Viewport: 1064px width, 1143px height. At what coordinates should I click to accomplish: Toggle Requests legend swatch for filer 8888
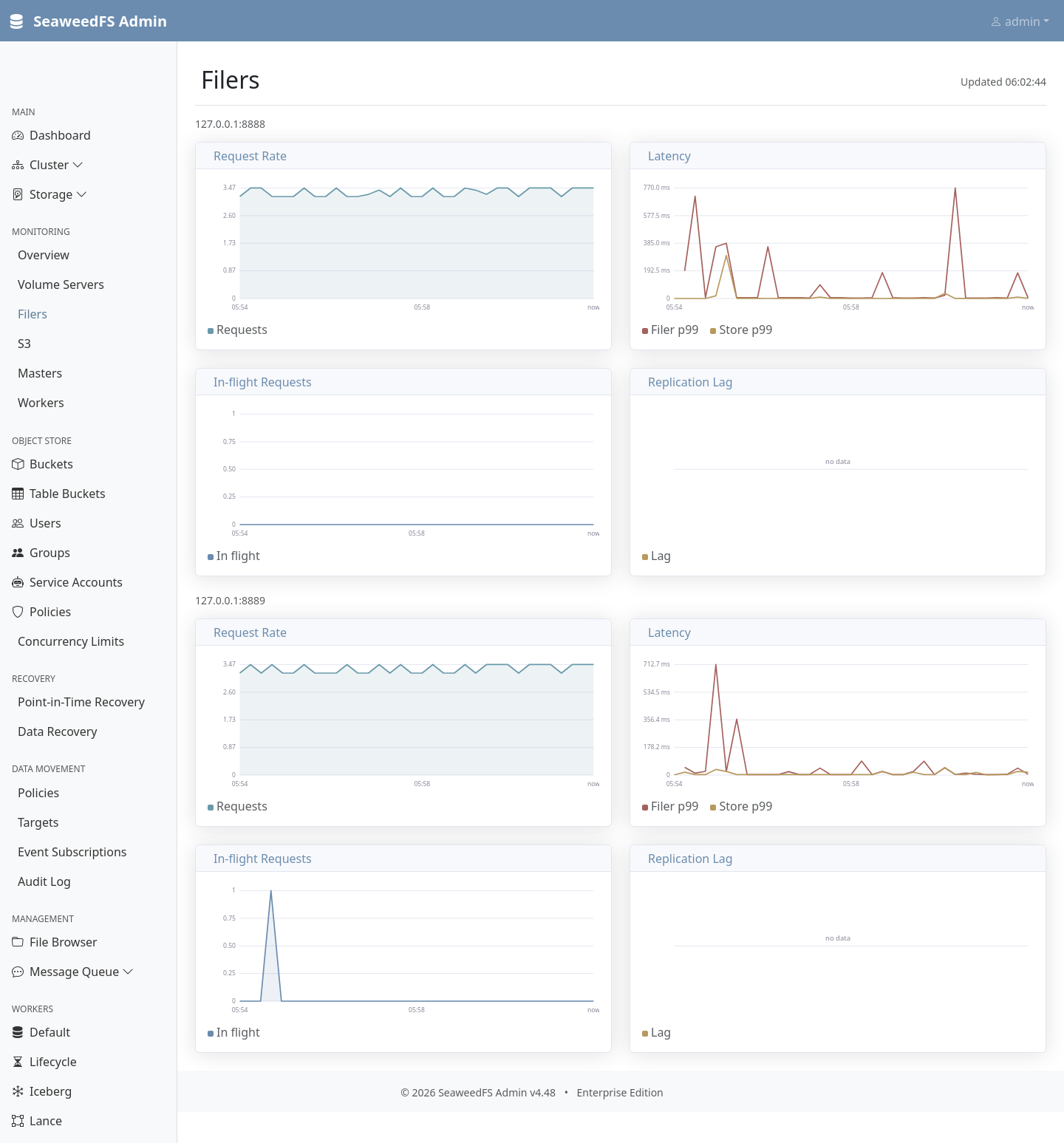[x=211, y=331]
